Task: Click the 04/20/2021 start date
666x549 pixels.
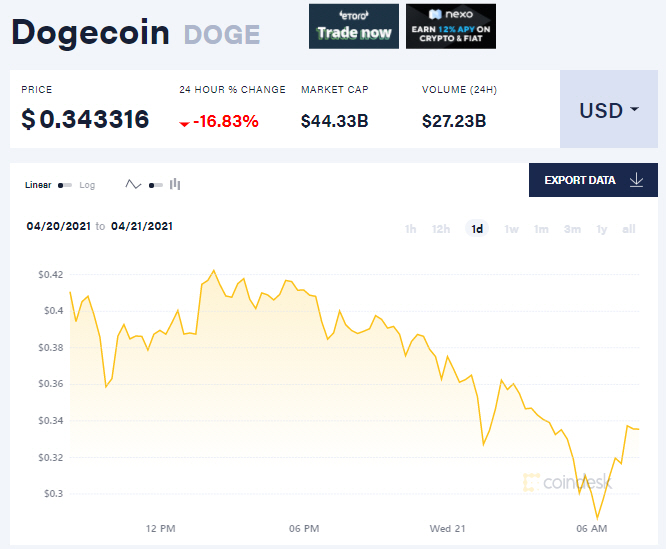Action: pos(57,226)
